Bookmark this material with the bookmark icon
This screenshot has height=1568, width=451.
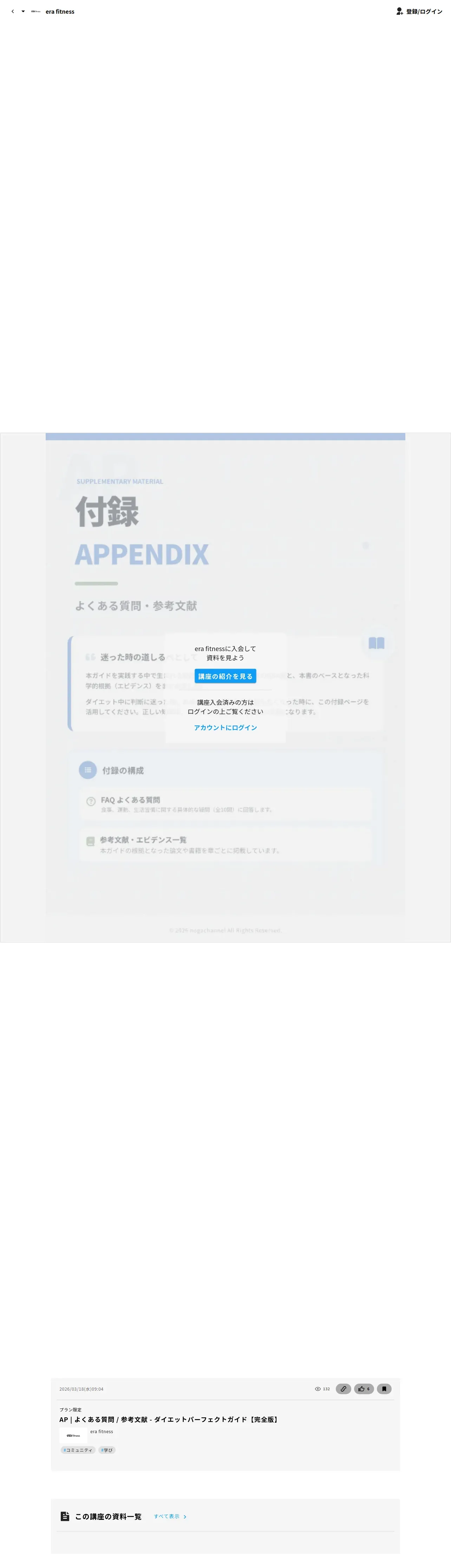(384, 1389)
